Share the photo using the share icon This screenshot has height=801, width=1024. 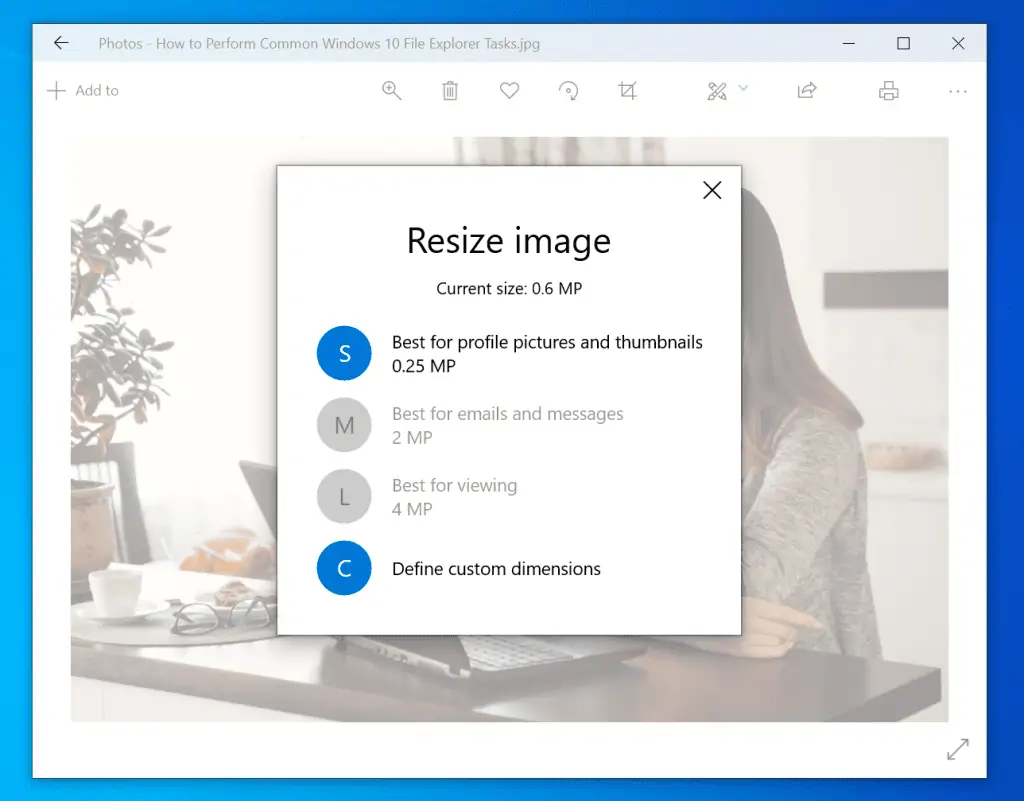click(807, 91)
